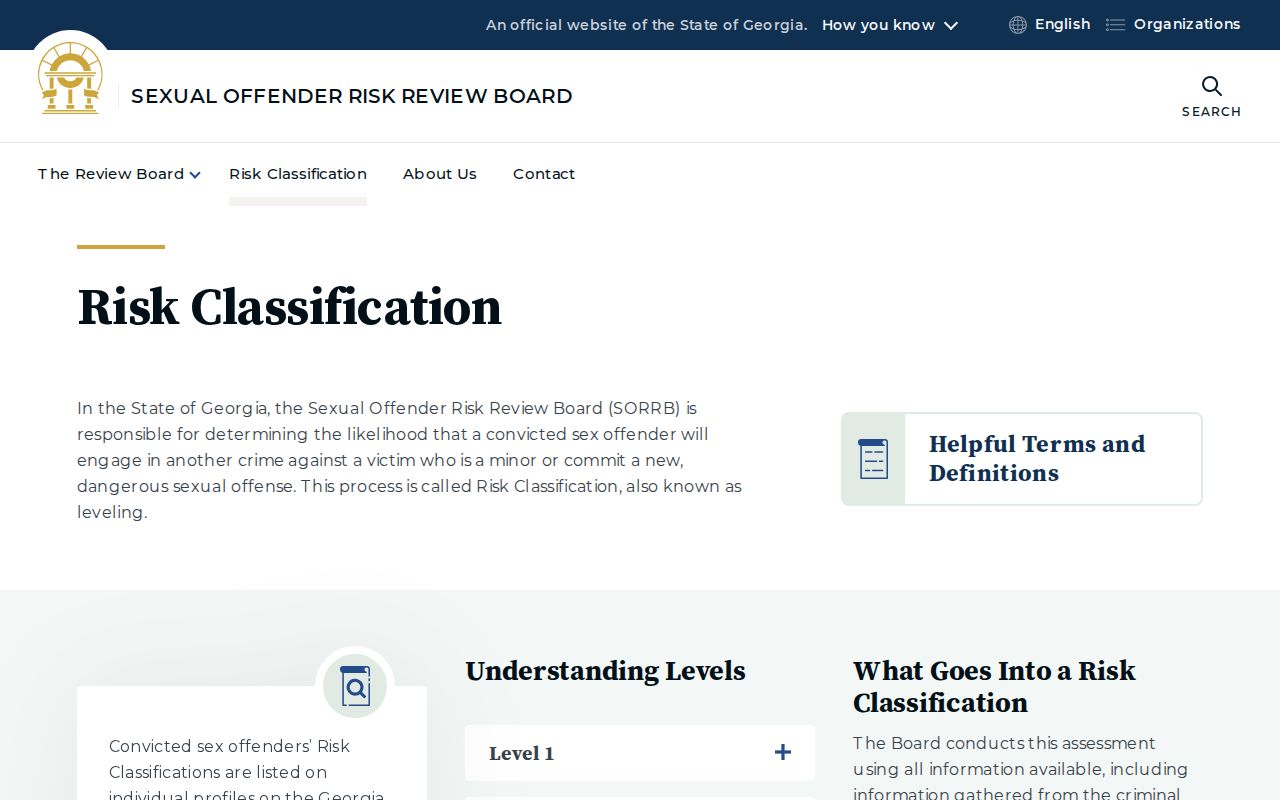Viewport: 1280px width, 800px height.
Task: Click the document icon beside Helpful Terms
Action: click(x=873, y=459)
